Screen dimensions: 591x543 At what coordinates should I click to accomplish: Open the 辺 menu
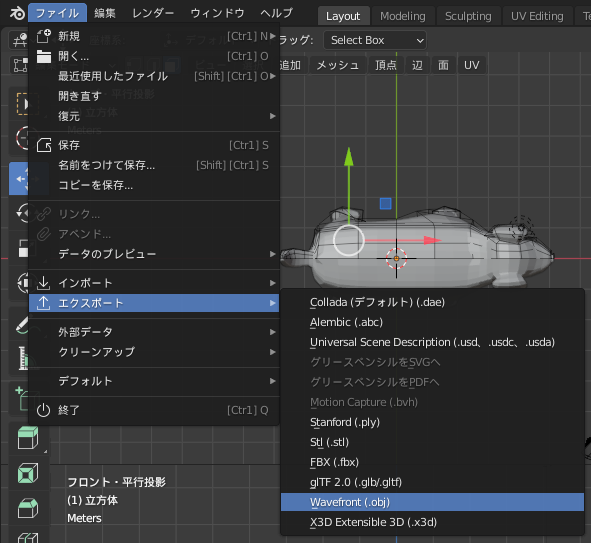tap(417, 65)
